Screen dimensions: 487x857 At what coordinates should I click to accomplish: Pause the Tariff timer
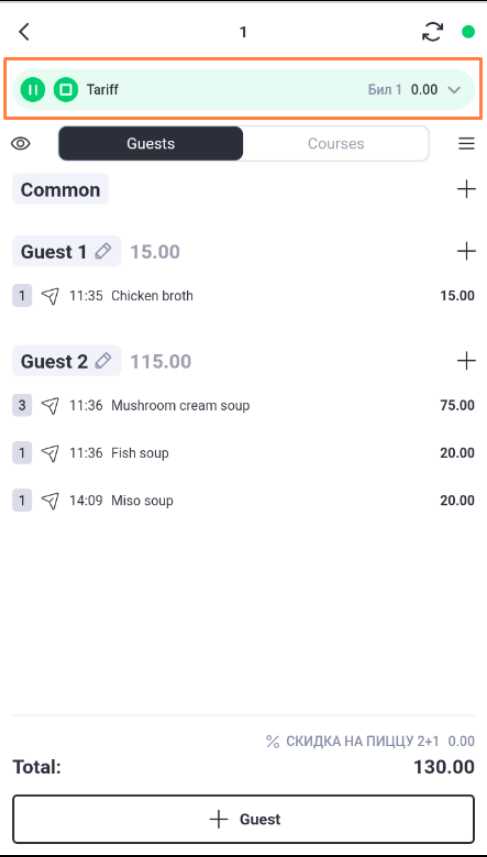(33, 90)
